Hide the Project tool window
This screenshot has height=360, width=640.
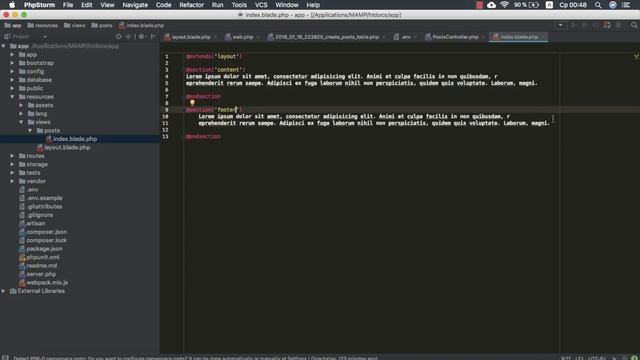(x=153, y=37)
